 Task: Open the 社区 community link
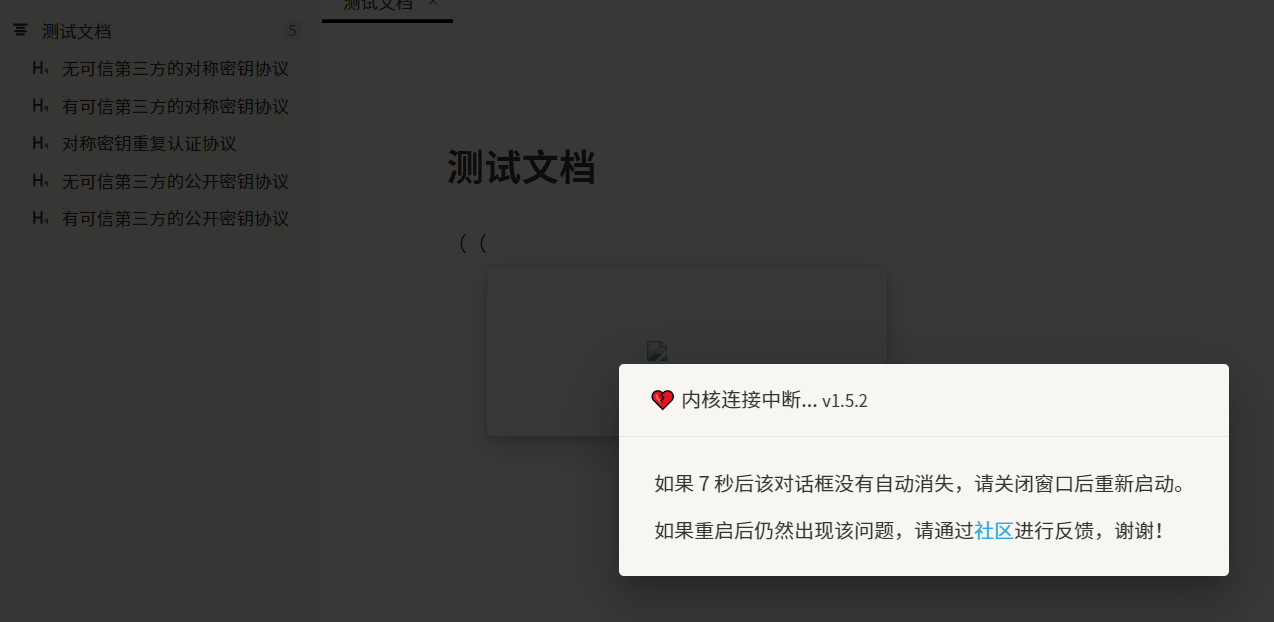pos(994,531)
